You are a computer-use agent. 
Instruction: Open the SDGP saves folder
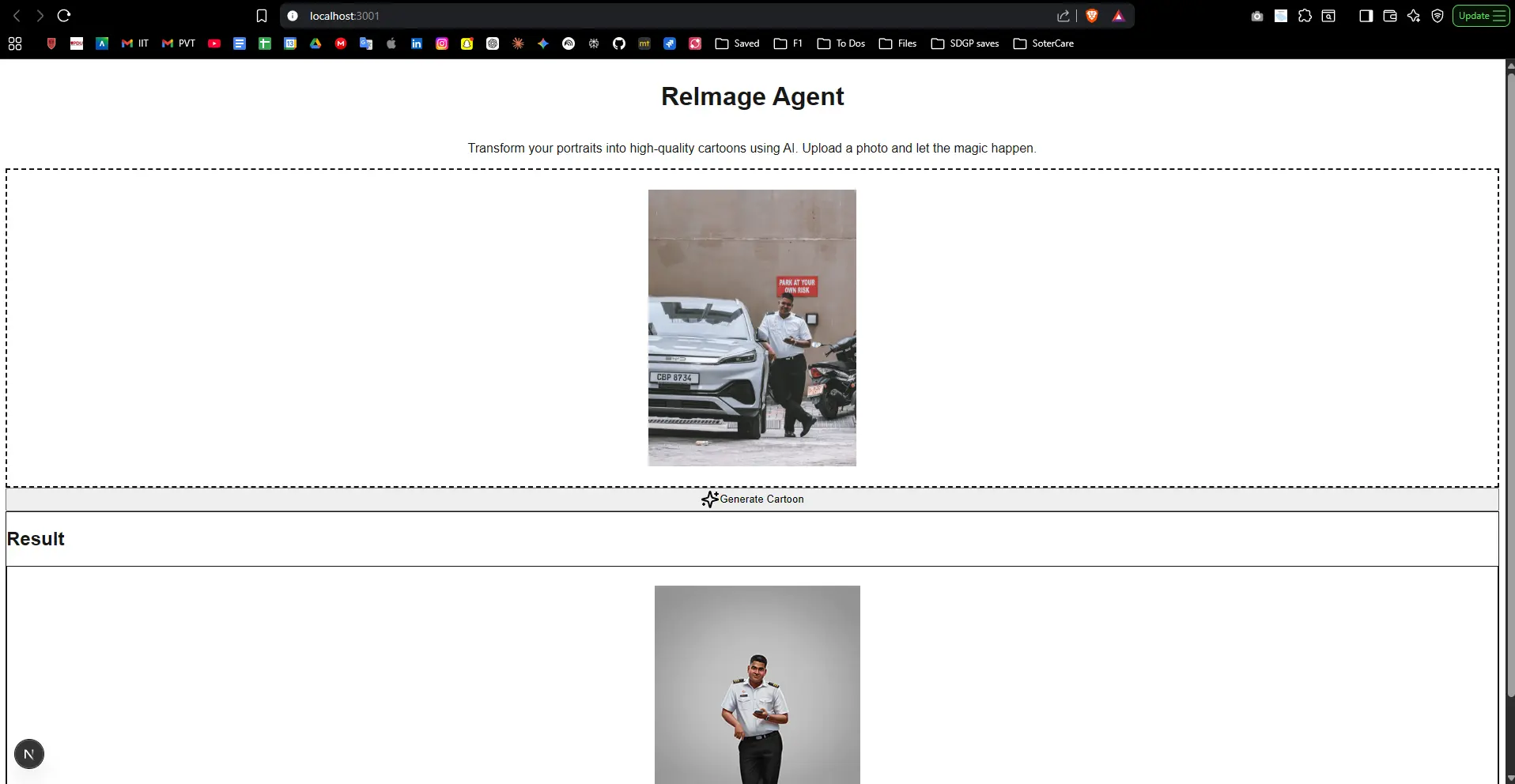click(x=965, y=43)
